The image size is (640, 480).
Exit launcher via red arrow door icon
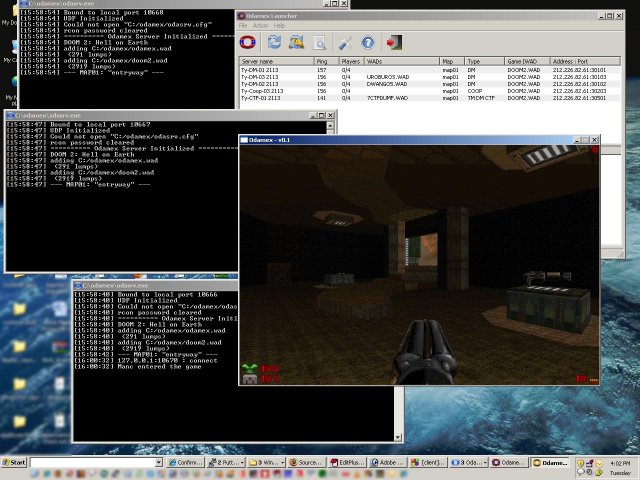[x=394, y=42]
